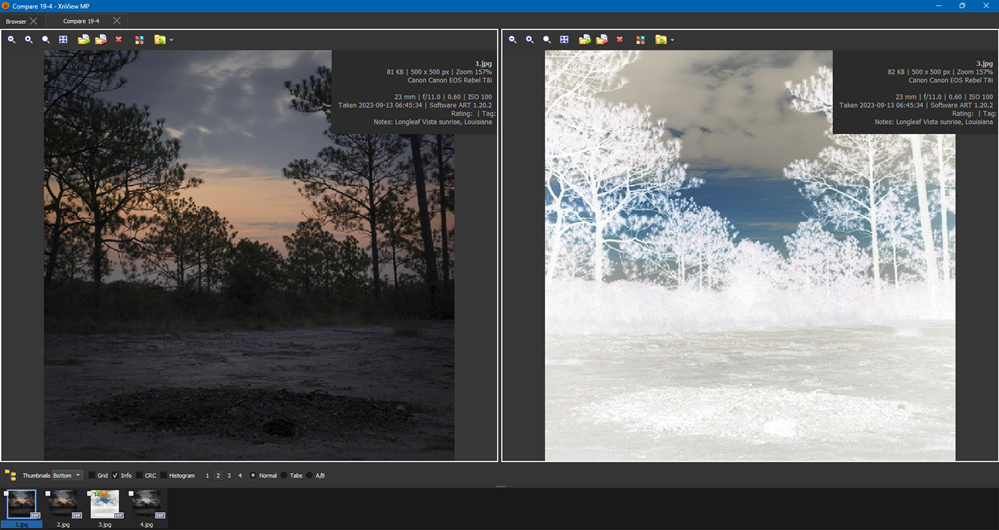999x530 pixels.
Task: Click fit-to-window icon in left pane toolbar
Action: [63, 40]
